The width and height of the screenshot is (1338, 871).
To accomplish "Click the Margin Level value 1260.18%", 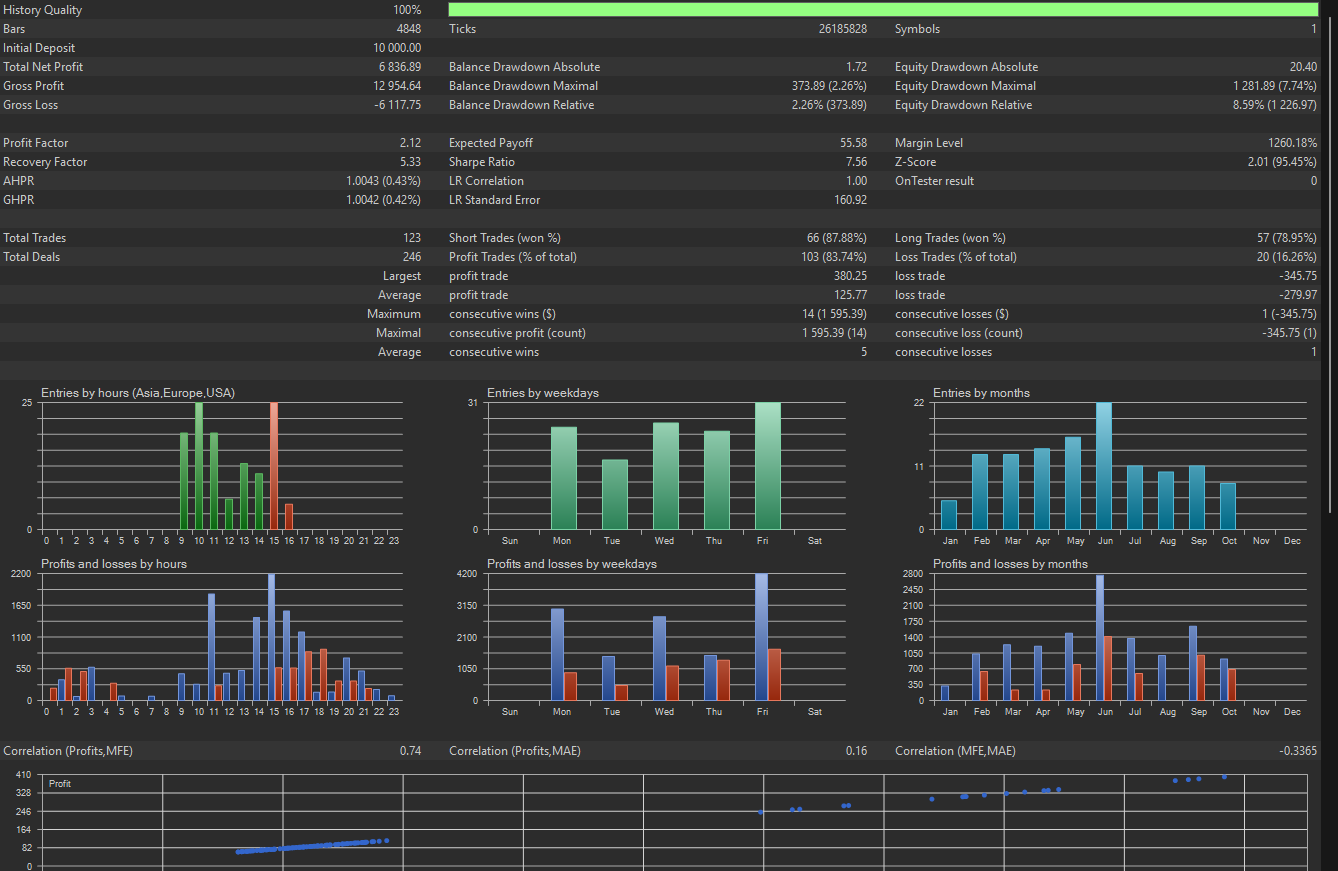I will tap(1291, 143).
